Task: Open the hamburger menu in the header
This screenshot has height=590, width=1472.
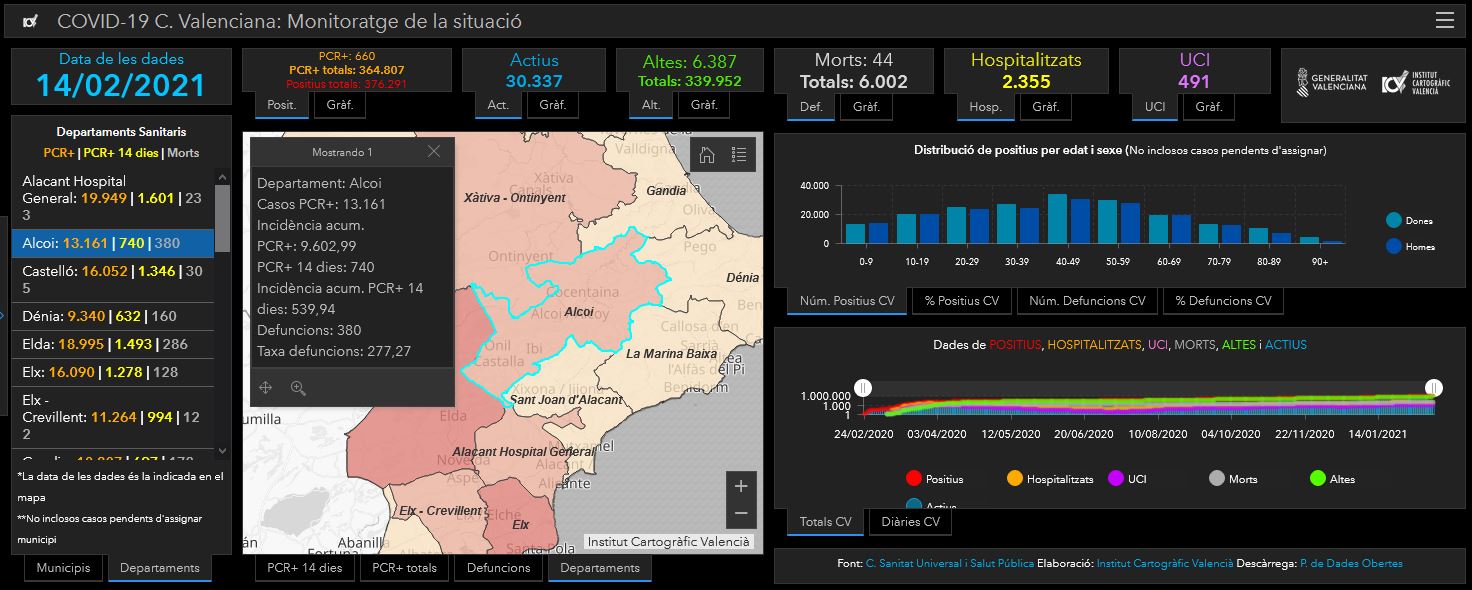Action: [x=1444, y=21]
